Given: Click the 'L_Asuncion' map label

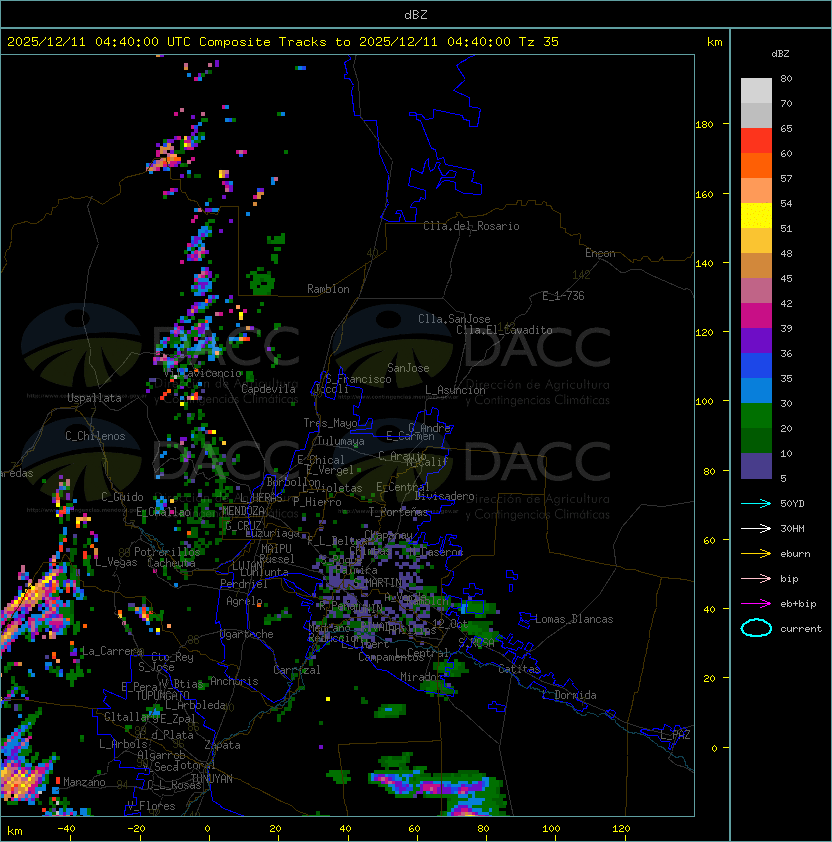Looking at the screenshot, I should (x=455, y=390).
